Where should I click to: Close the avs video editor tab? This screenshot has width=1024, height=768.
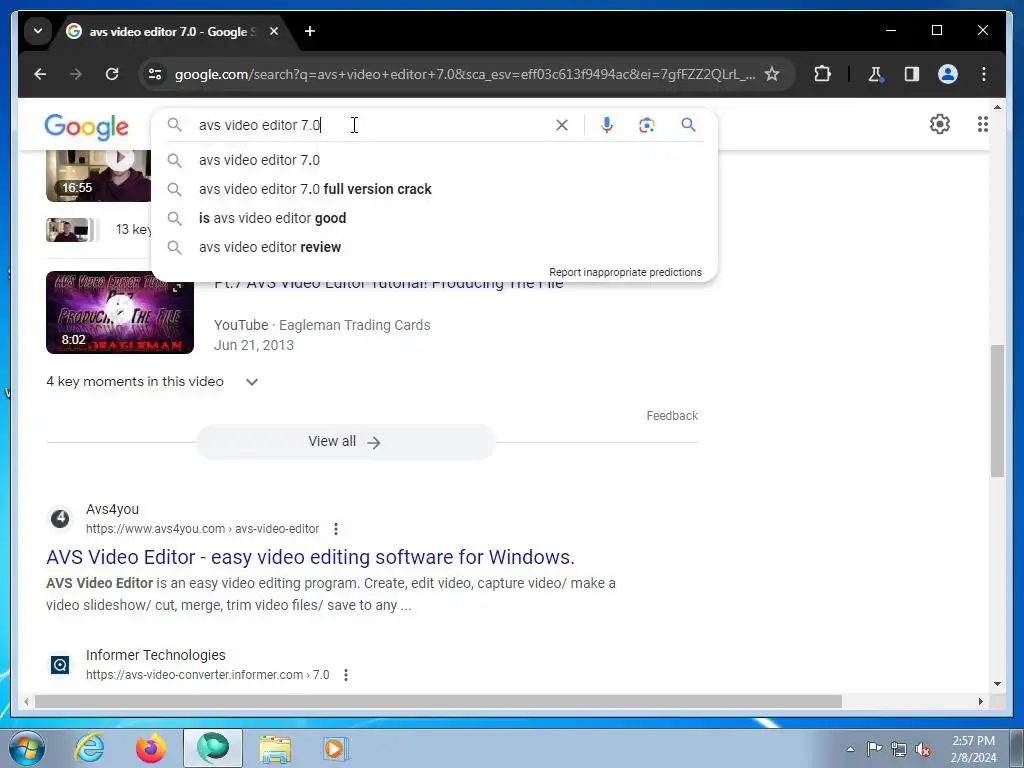click(x=274, y=31)
